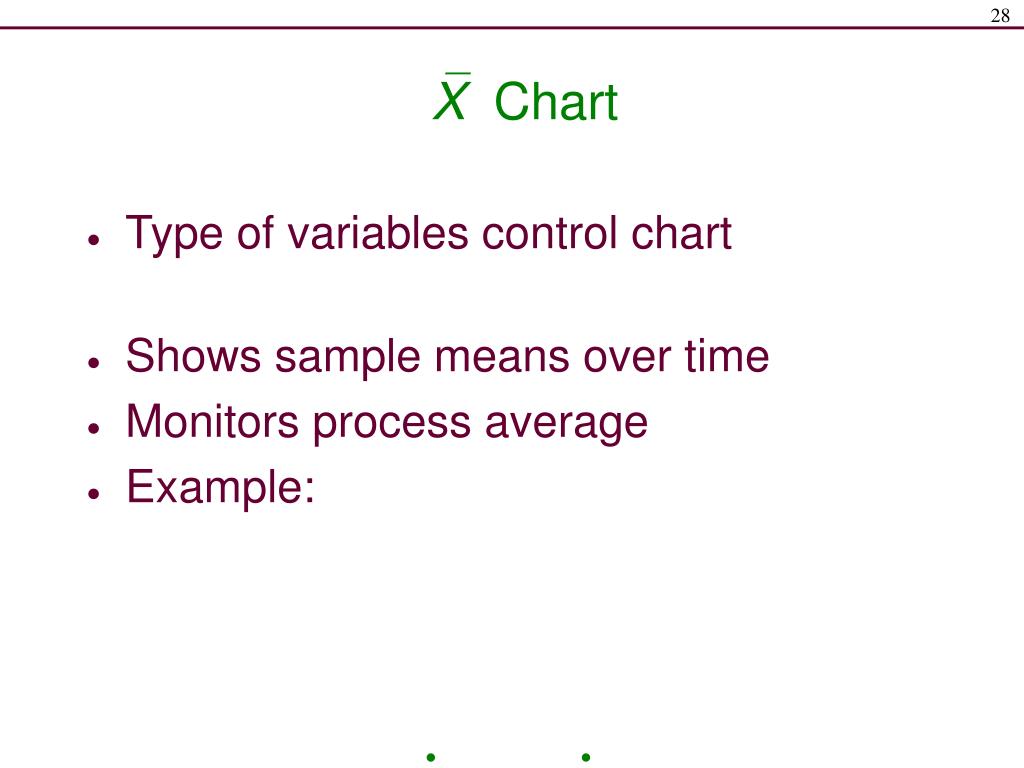This screenshot has width=1024, height=768.
Task: Click the bullet dot before Example:
Action: [94, 494]
